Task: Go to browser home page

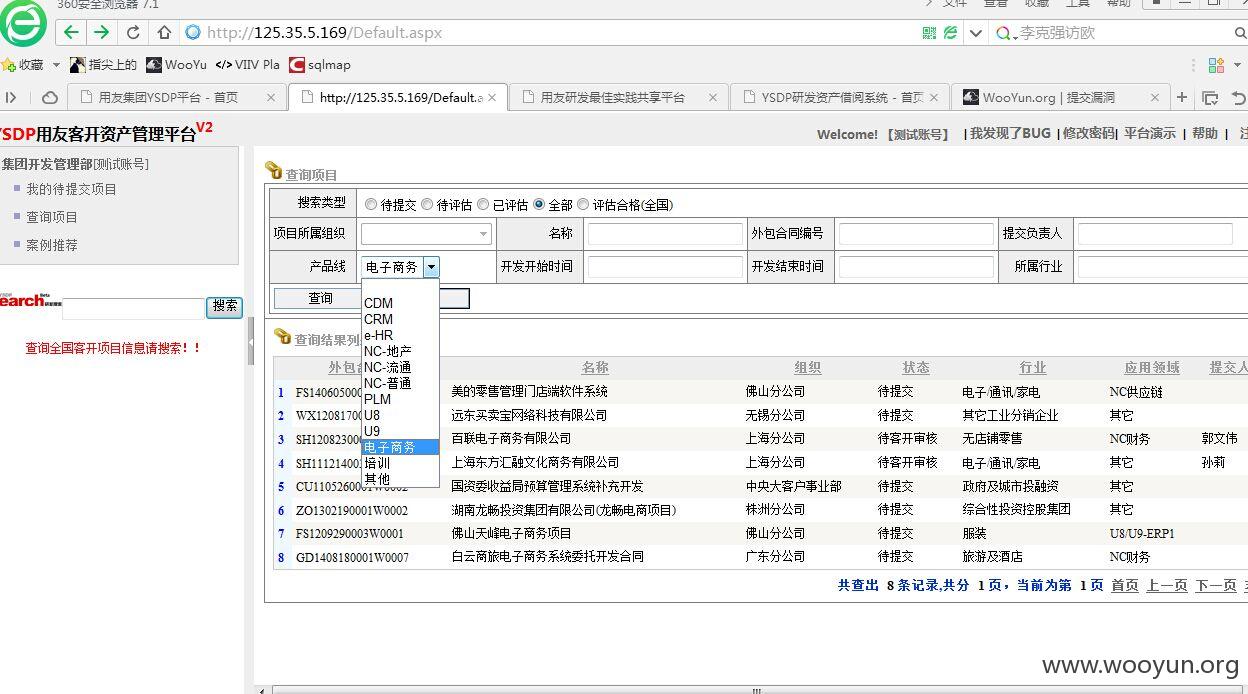Action: pos(164,33)
